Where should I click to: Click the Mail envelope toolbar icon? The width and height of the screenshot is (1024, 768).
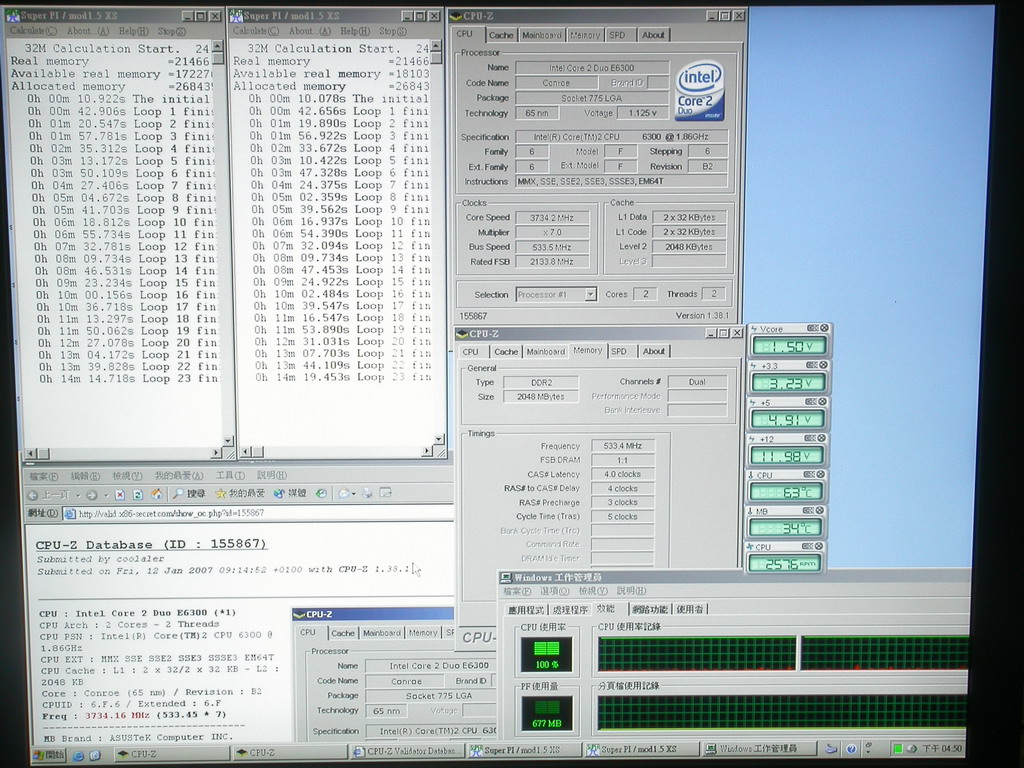click(344, 493)
